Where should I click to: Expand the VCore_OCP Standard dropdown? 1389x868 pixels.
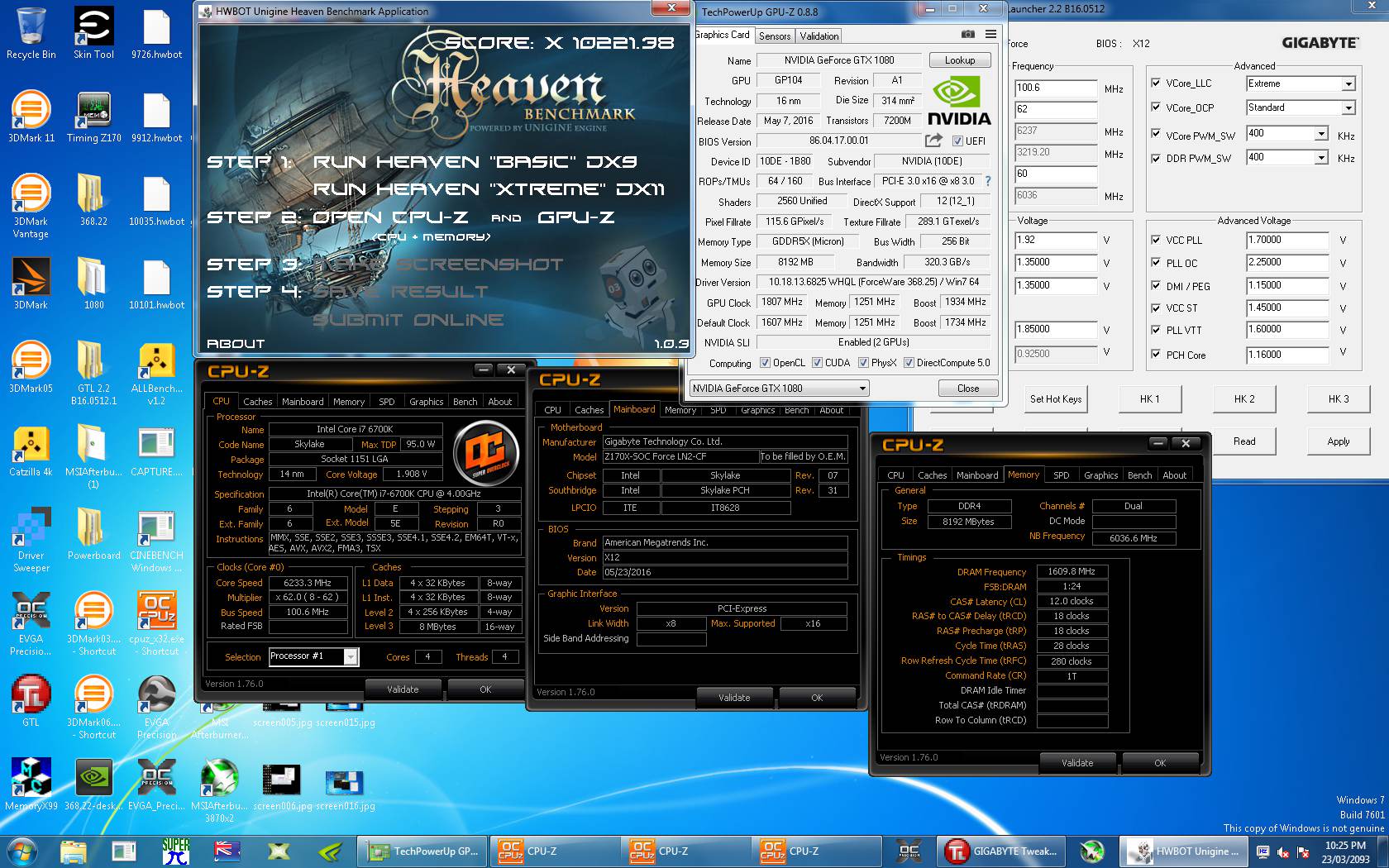(x=1348, y=108)
